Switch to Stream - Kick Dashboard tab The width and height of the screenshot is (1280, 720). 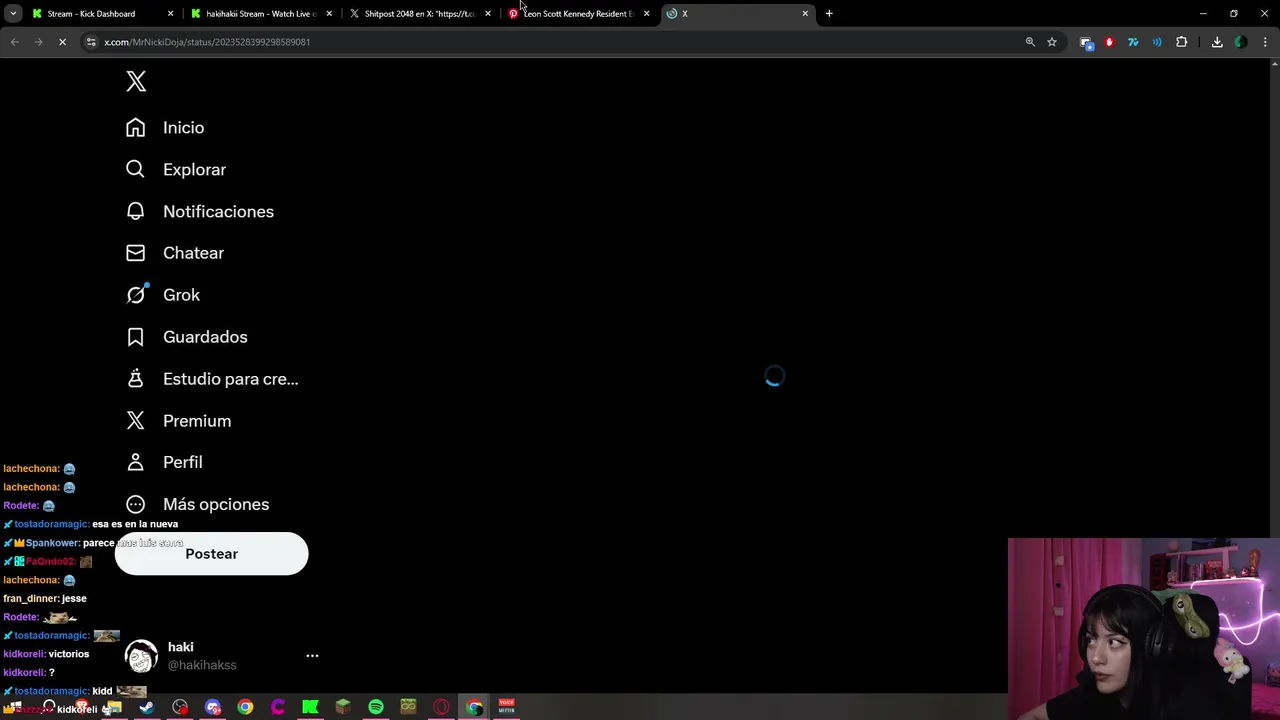click(x=100, y=14)
